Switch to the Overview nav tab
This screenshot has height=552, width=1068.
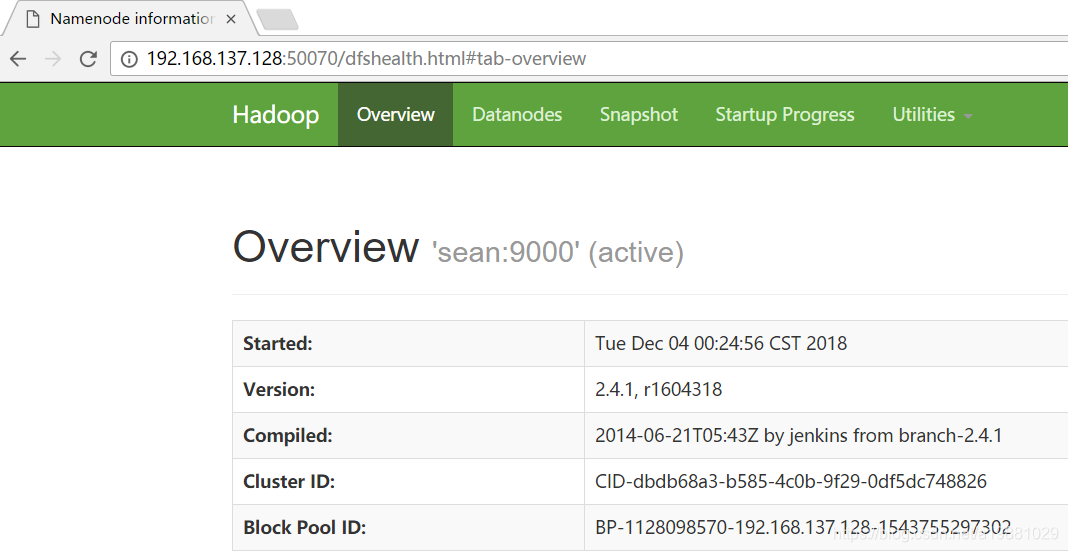click(395, 114)
